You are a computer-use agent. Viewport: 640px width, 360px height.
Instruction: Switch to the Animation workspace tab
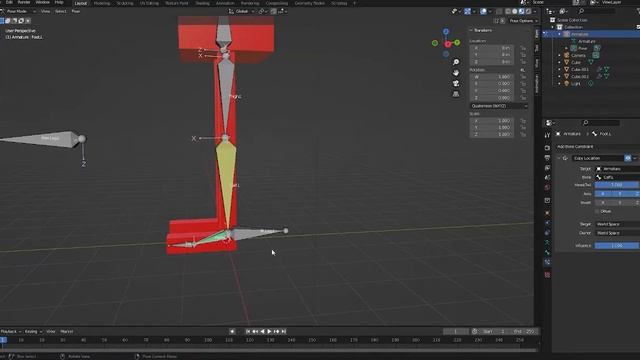click(x=225, y=3)
